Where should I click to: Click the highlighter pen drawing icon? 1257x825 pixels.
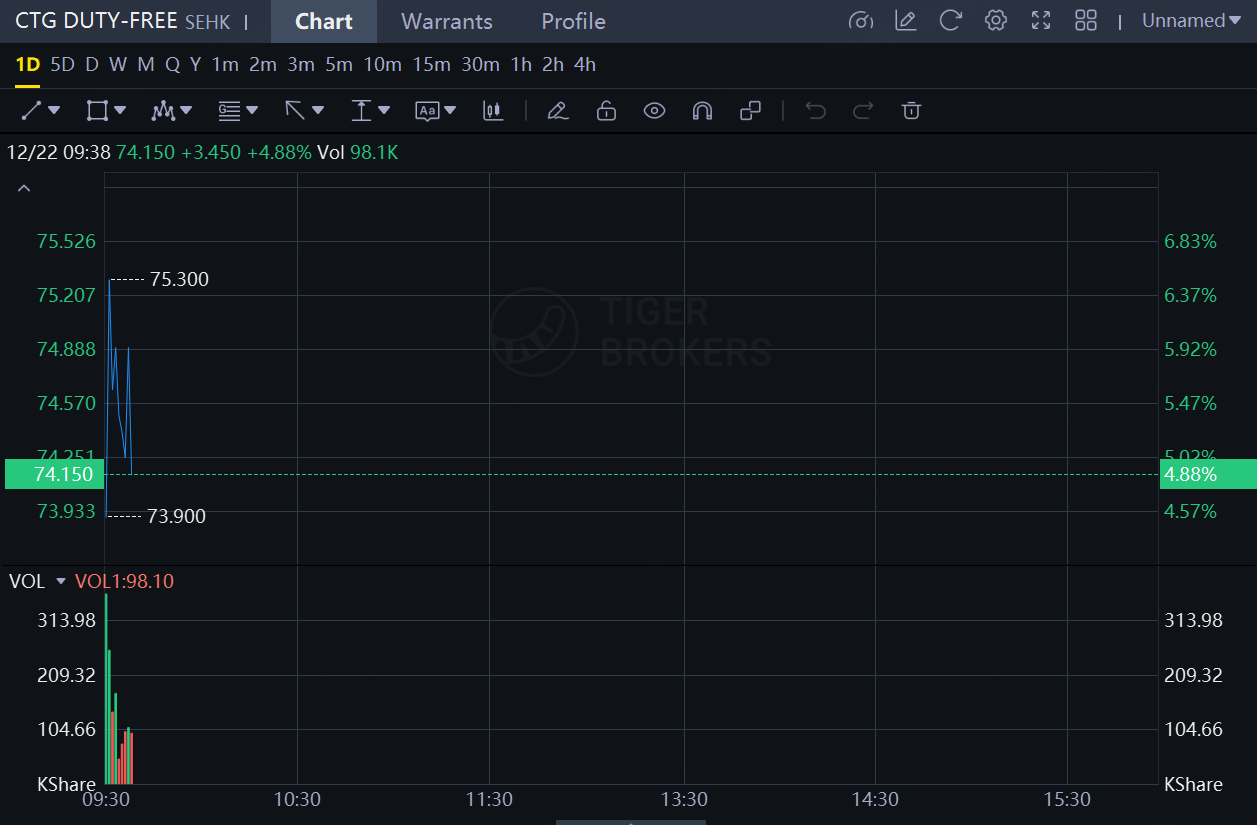(558, 111)
